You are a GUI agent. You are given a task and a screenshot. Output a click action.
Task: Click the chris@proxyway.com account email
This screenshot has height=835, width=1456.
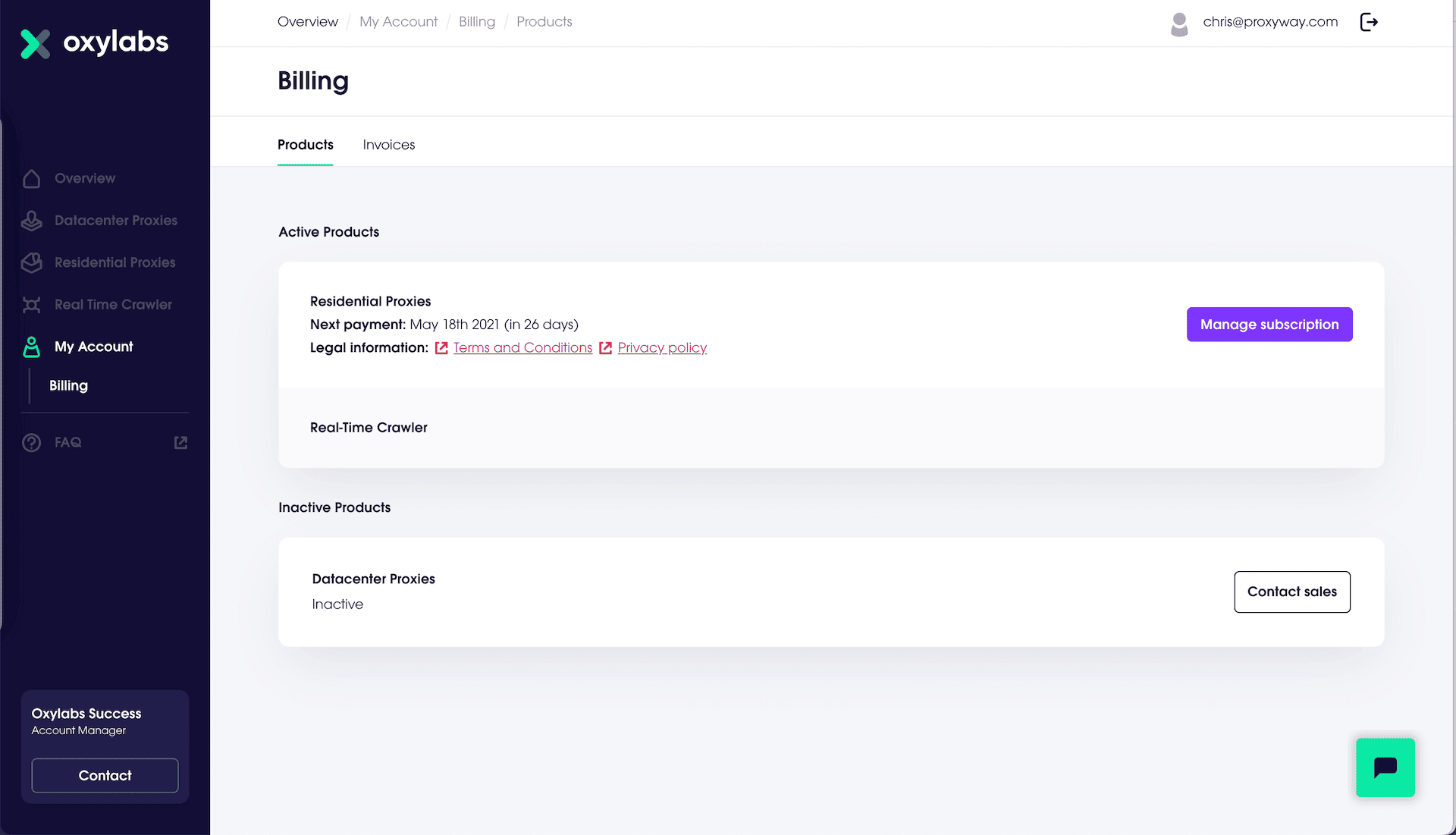(x=1270, y=22)
